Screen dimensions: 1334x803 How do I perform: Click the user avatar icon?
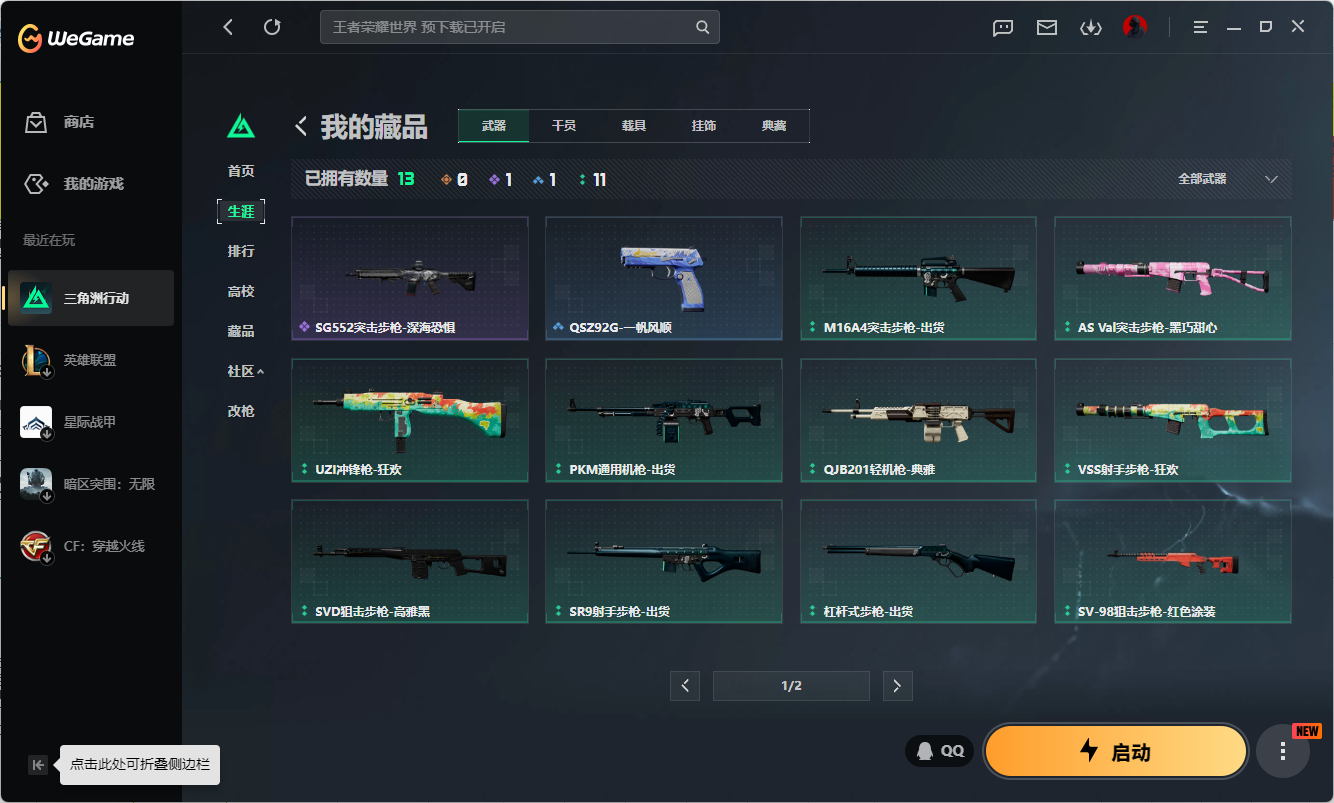[1134, 27]
